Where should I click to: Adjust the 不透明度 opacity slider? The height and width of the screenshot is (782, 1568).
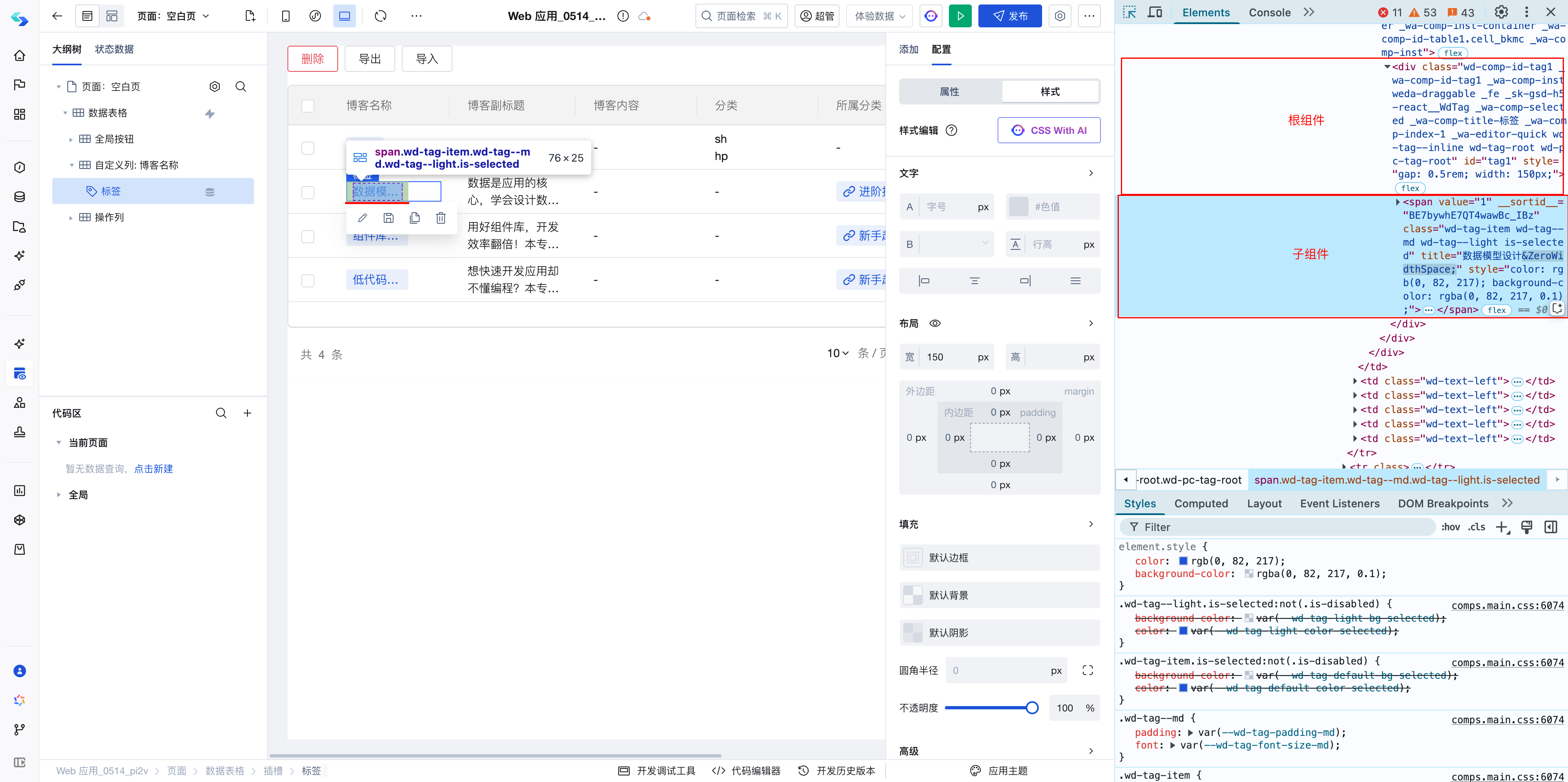(x=991, y=708)
